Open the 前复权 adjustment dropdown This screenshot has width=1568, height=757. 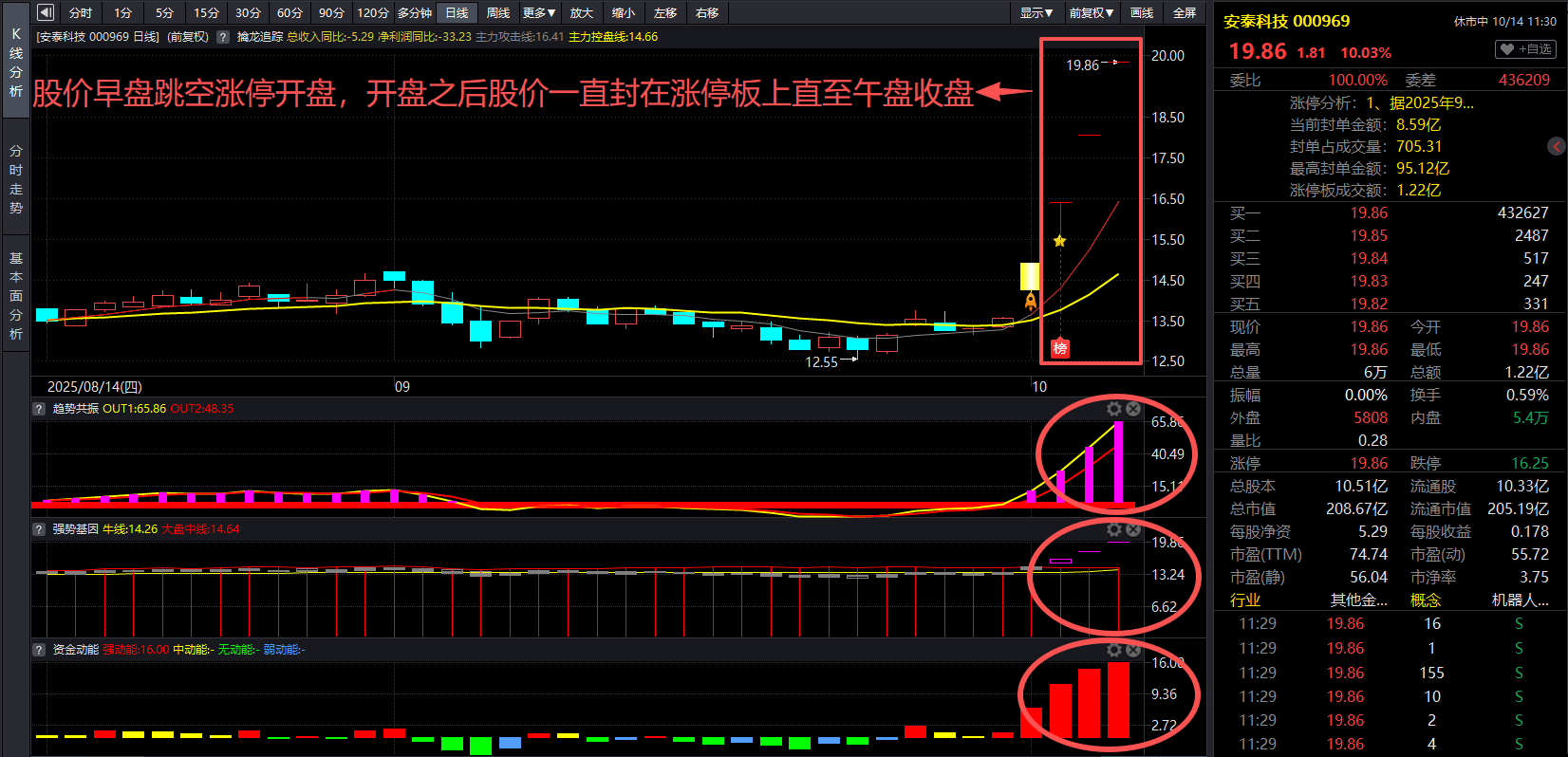pyautogui.click(x=1091, y=12)
